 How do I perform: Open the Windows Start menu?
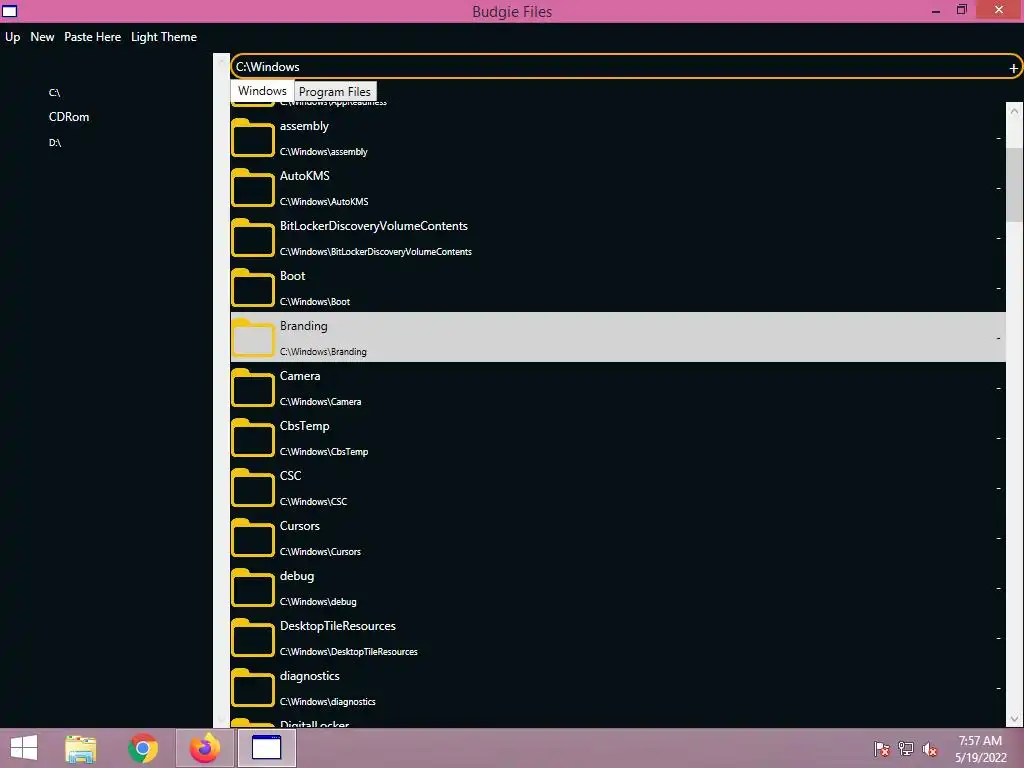[24, 748]
